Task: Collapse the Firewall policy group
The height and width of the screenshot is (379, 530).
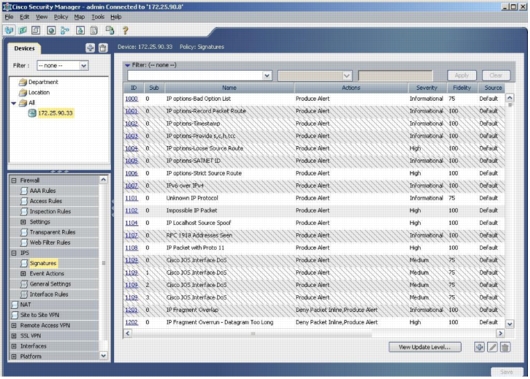Action: click(x=14, y=180)
